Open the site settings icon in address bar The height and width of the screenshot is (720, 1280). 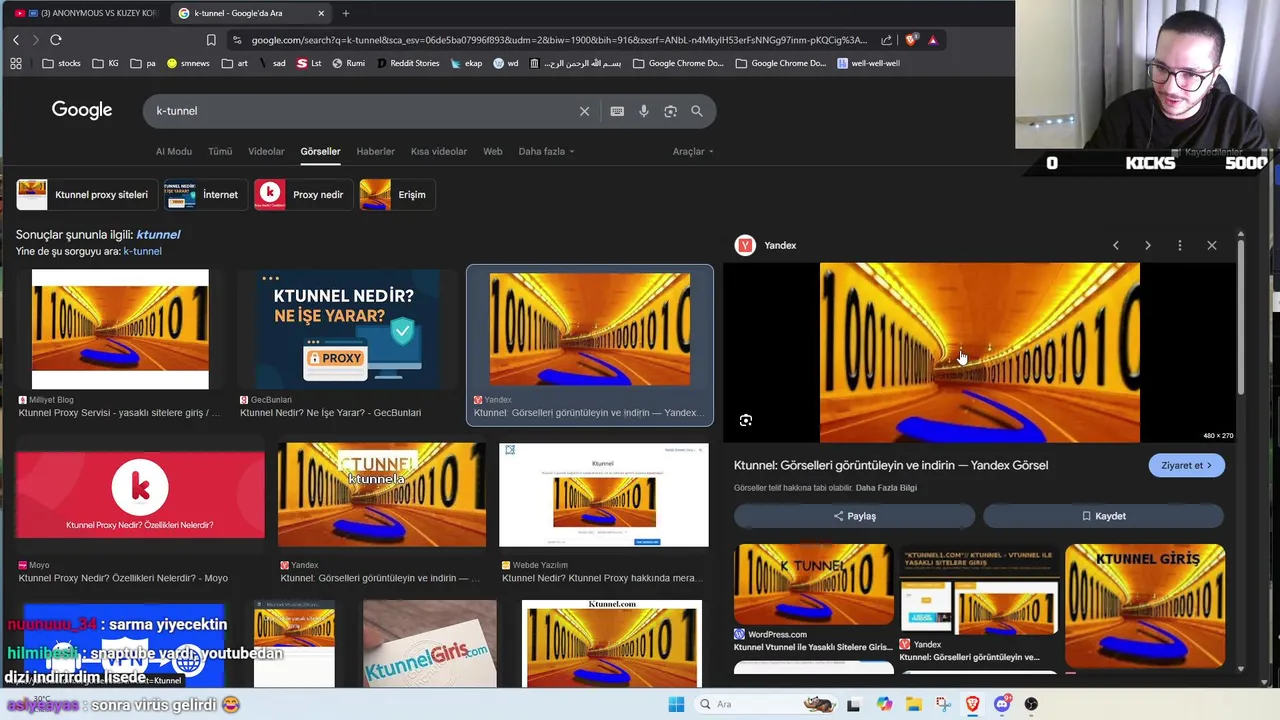point(237,40)
